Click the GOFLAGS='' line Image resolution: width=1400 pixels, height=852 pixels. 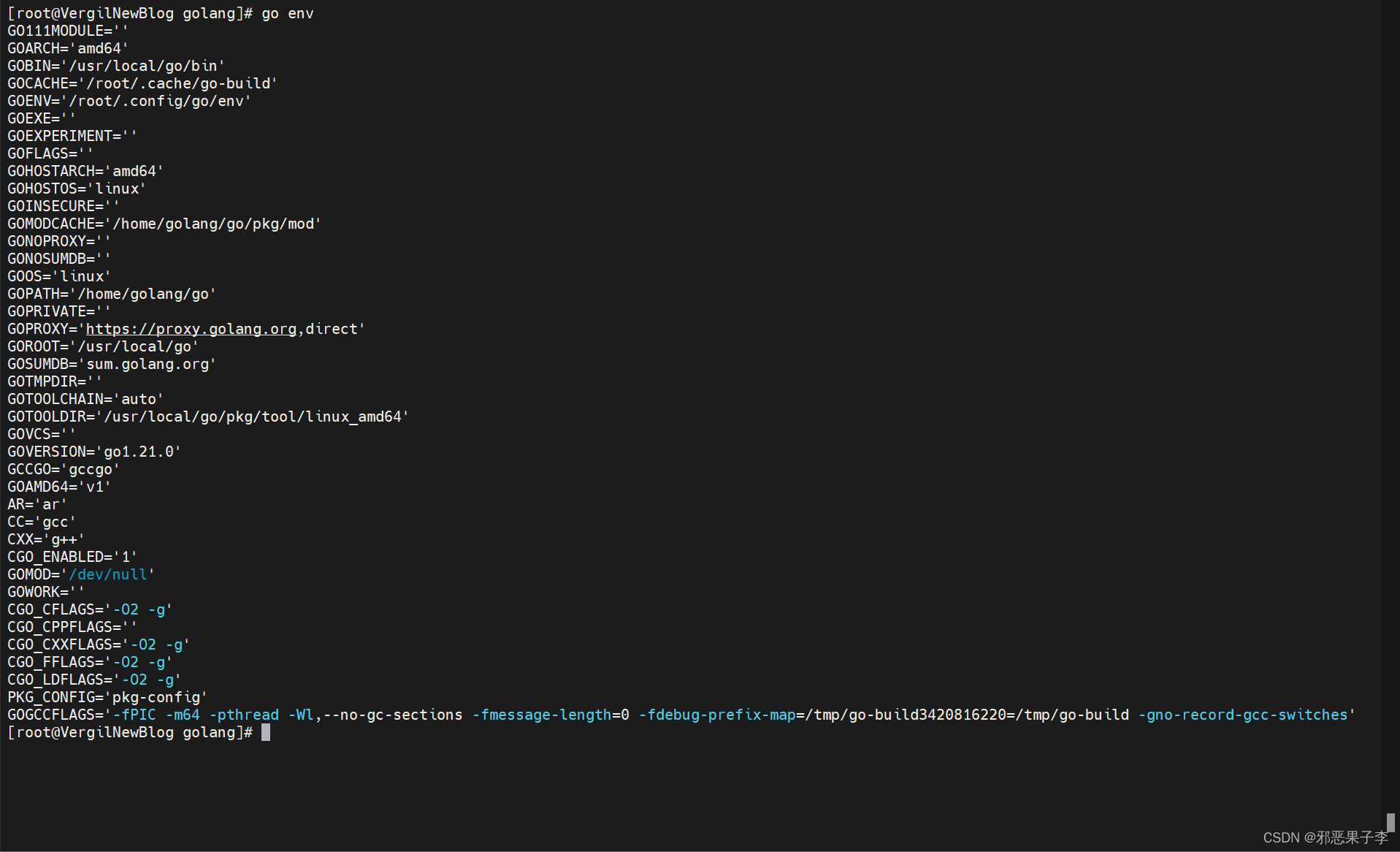click(50, 153)
